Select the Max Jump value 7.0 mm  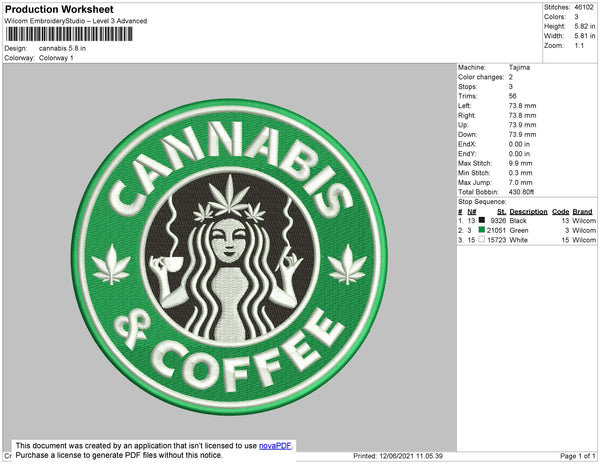click(x=521, y=182)
